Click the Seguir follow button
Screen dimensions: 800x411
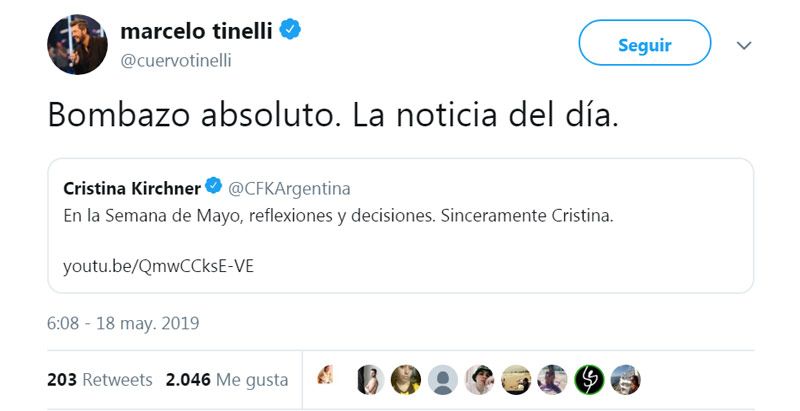[644, 45]
